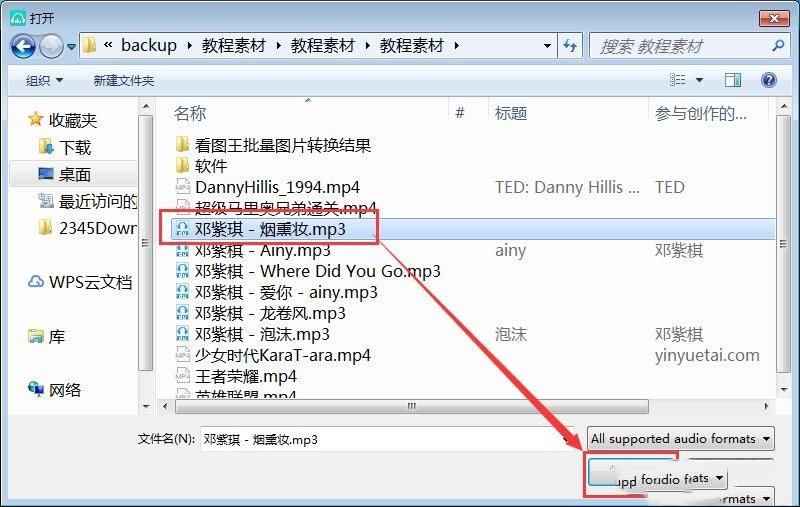Open All supported audio formats dropdown

[x=680, y=439]
